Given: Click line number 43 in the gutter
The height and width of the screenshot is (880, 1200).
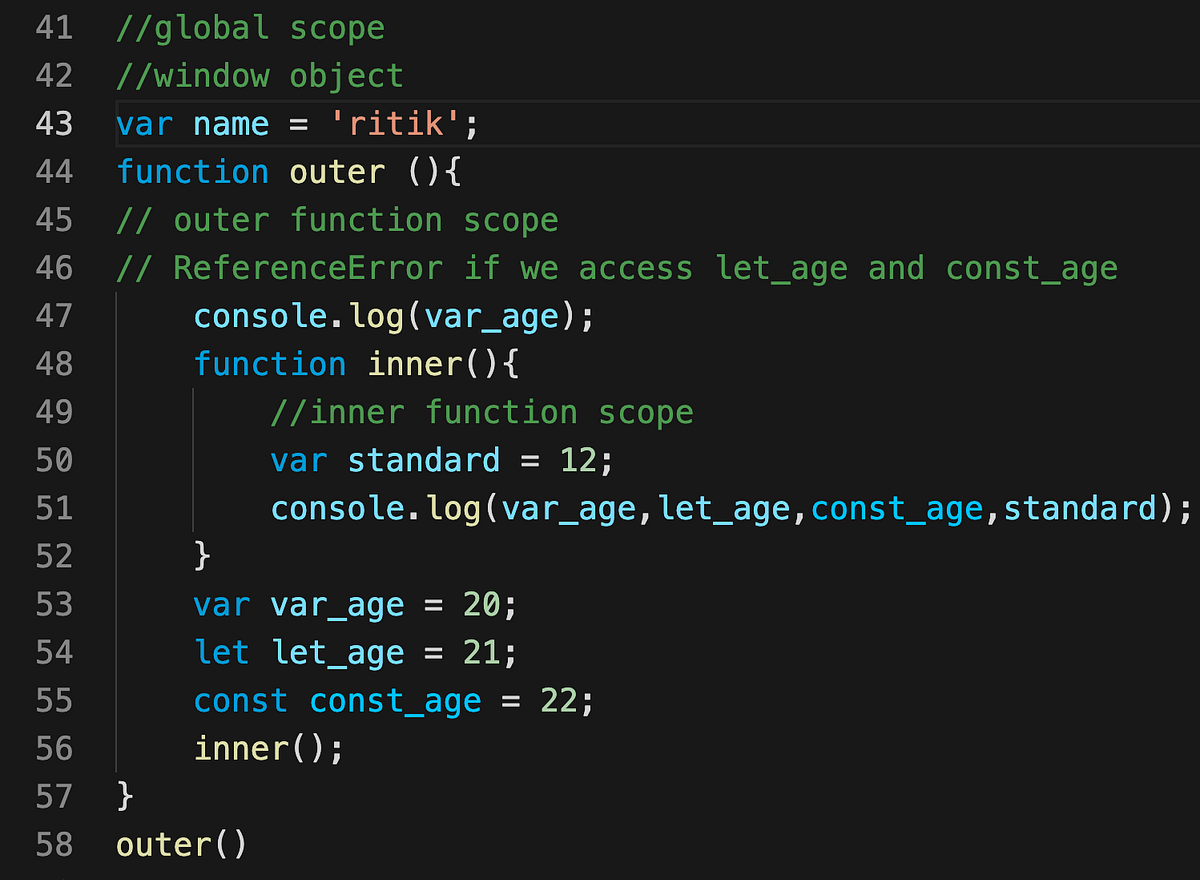Looking at the screenshot, I should (52, 124).
